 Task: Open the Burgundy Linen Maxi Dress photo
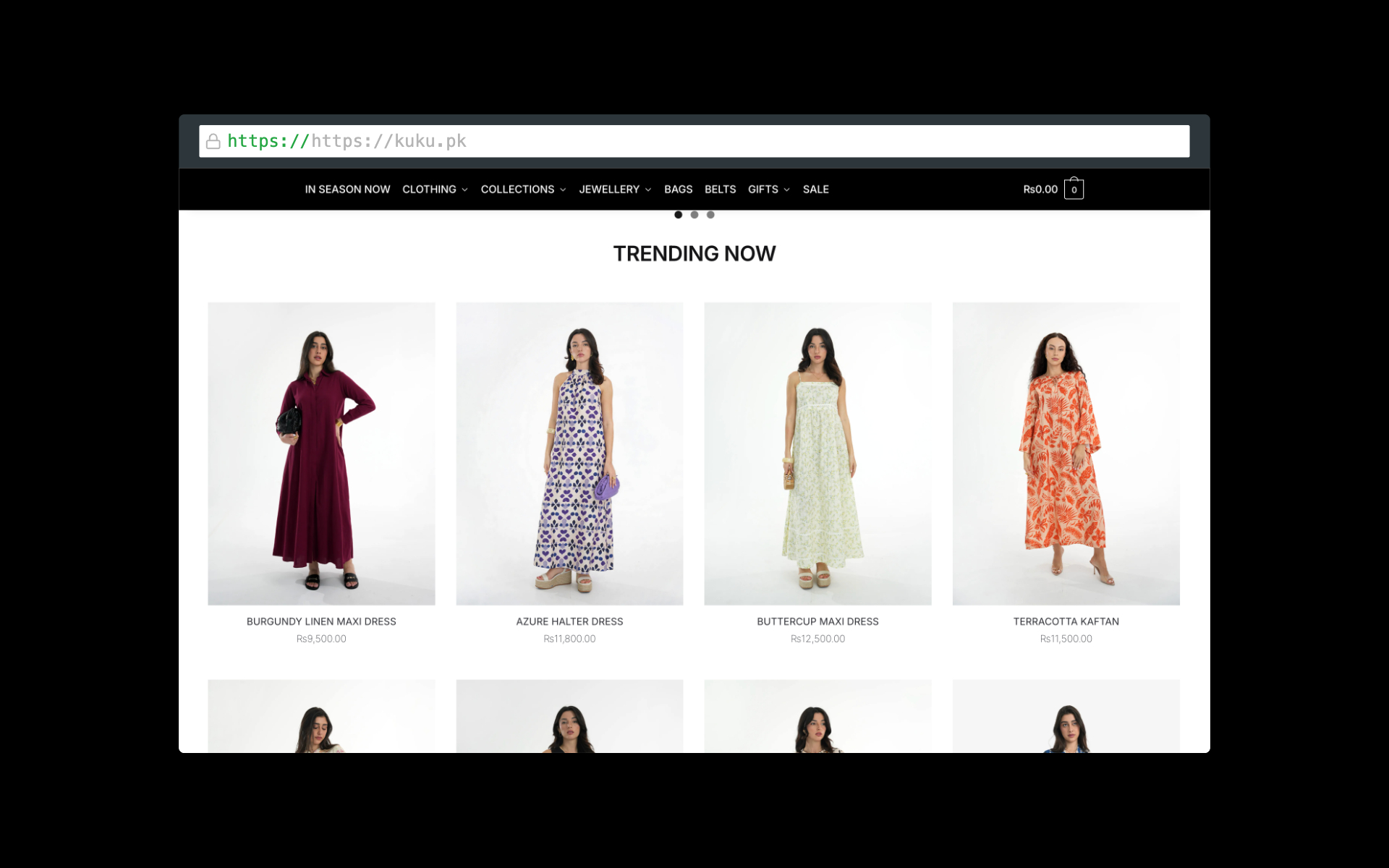point(321,454)
